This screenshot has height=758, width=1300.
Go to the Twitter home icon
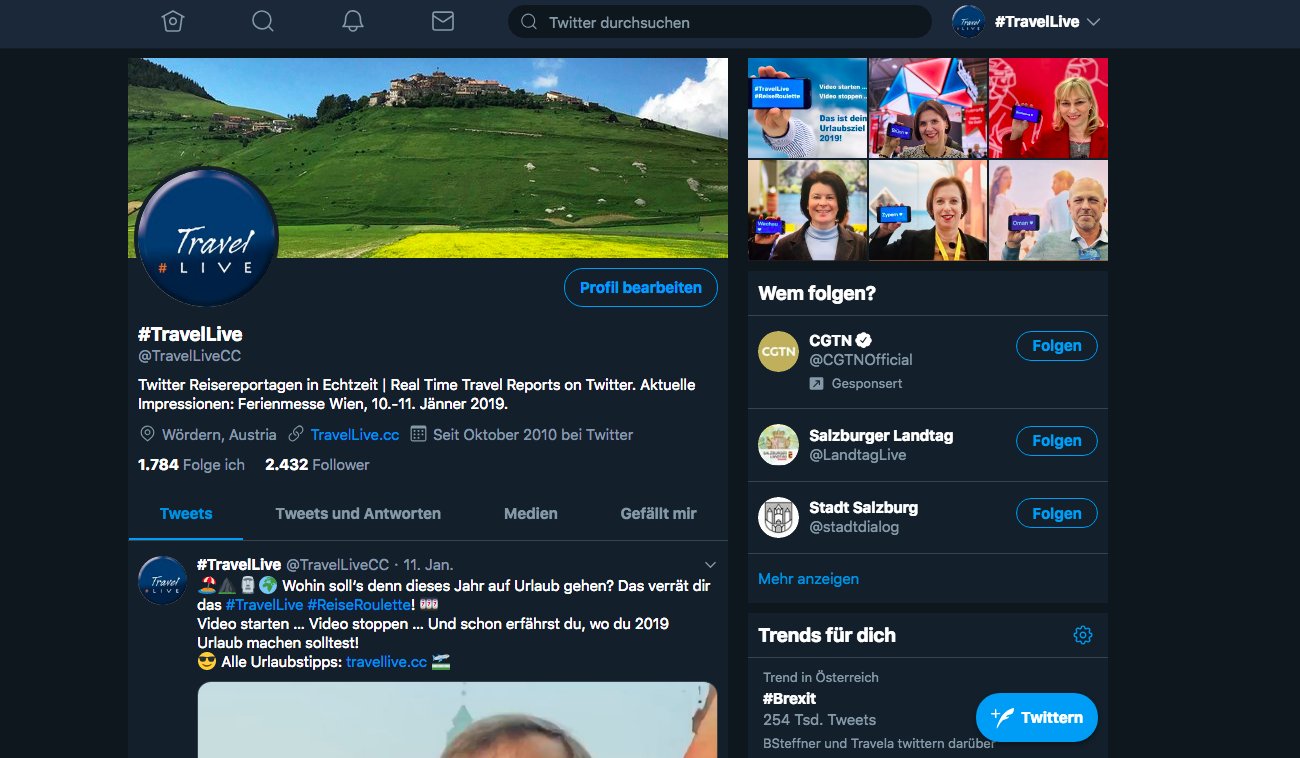173,22
